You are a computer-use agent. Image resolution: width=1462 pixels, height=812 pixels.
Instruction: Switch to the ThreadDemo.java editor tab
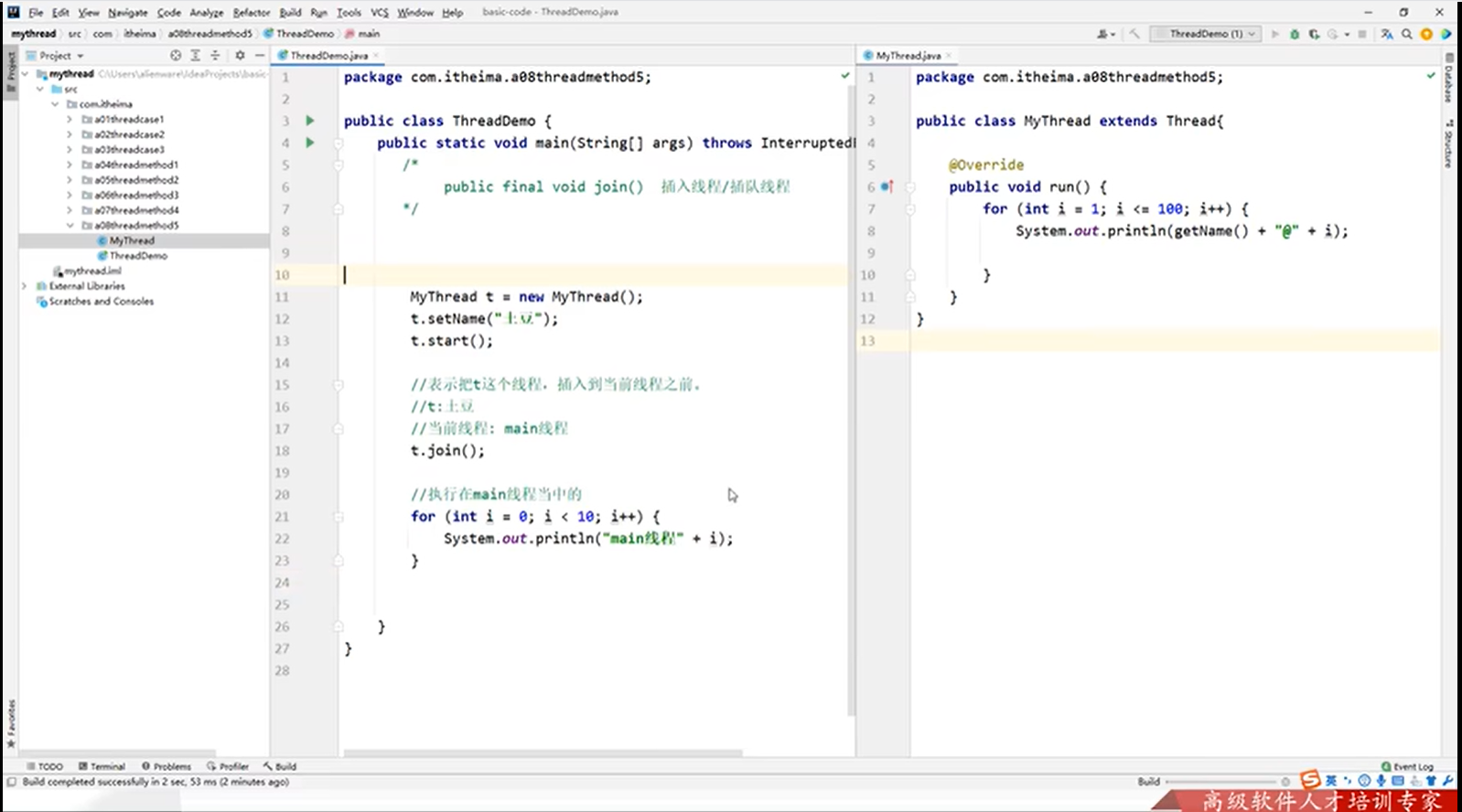328,56
